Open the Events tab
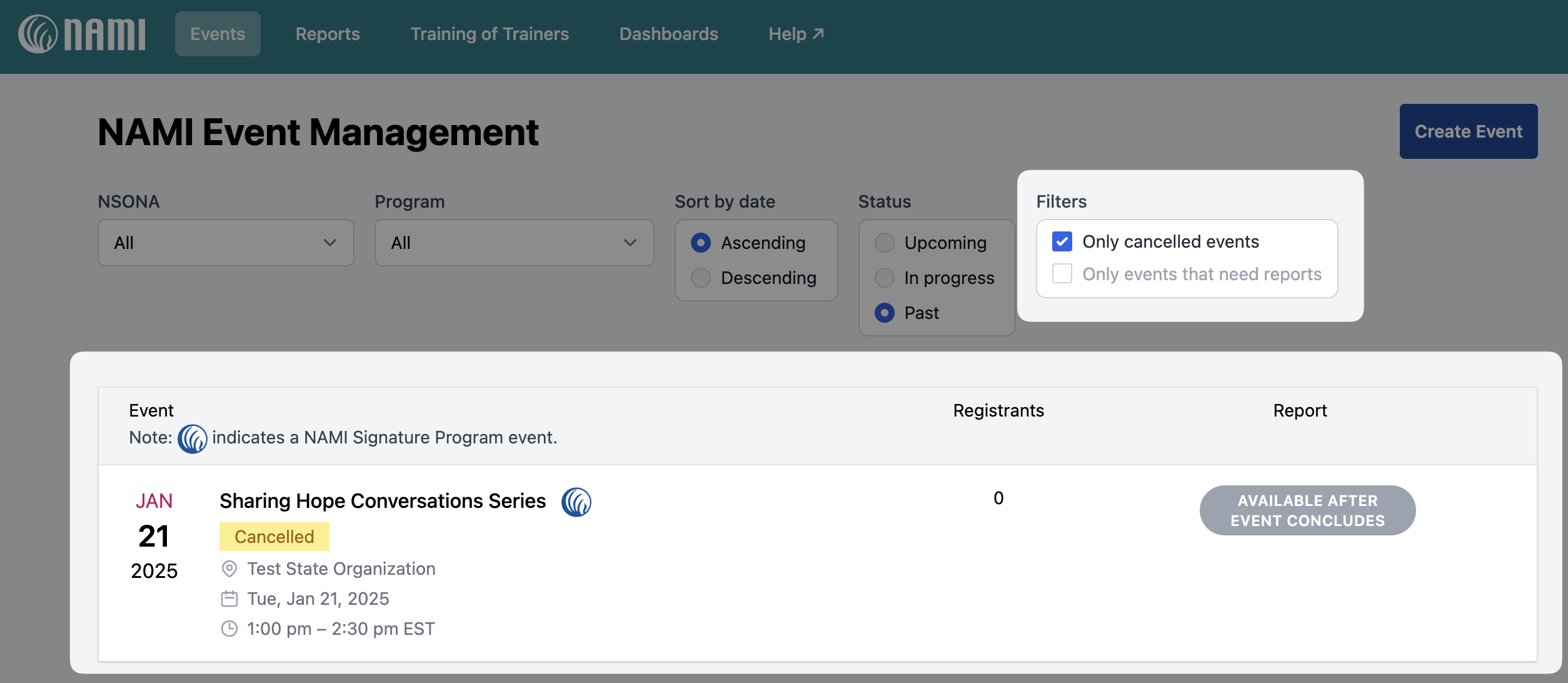The height and width of the screenshot is (683, 1568). point(218,34)
